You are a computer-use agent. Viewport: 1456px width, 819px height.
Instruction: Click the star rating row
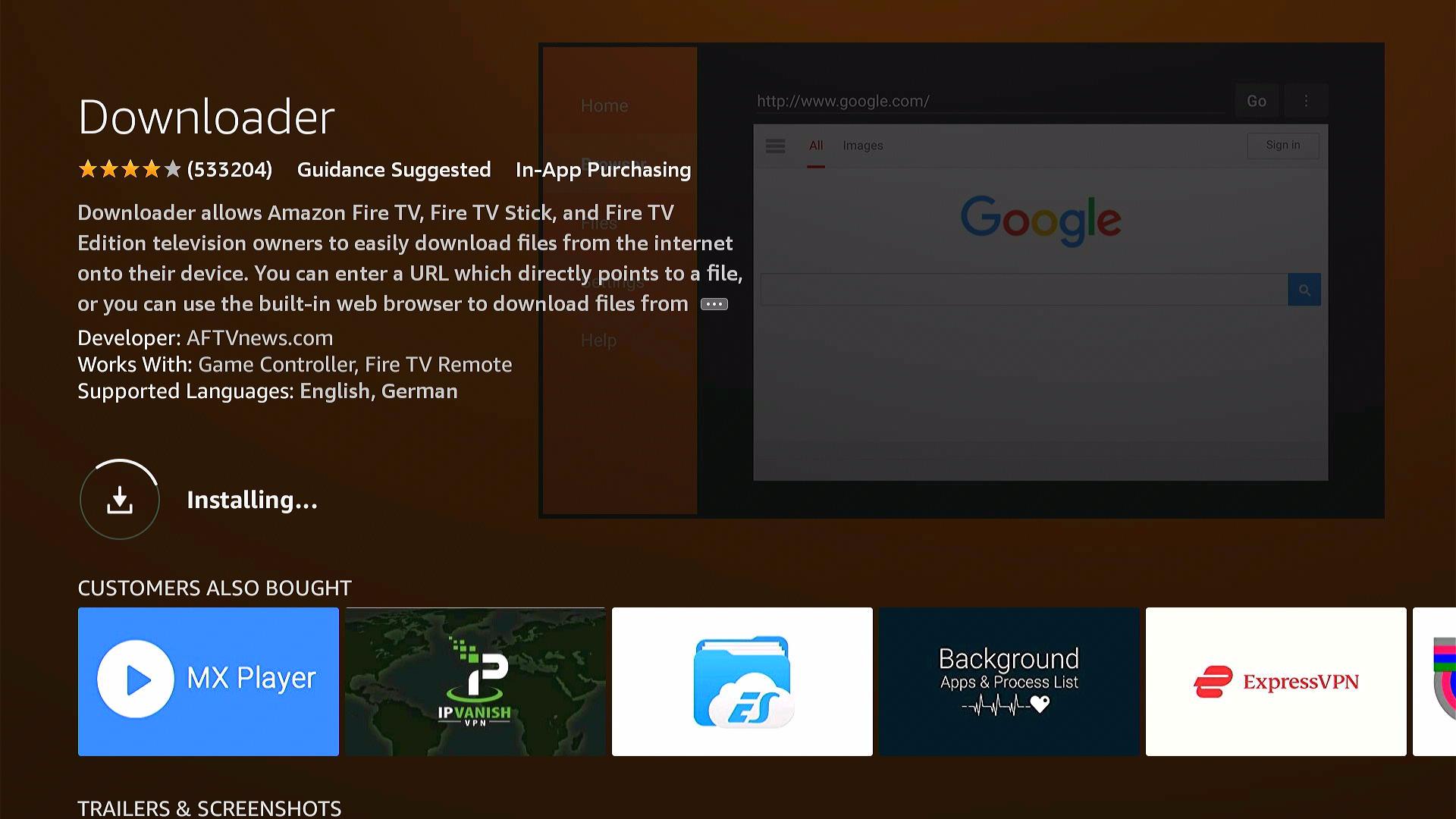tap(130, 169)
